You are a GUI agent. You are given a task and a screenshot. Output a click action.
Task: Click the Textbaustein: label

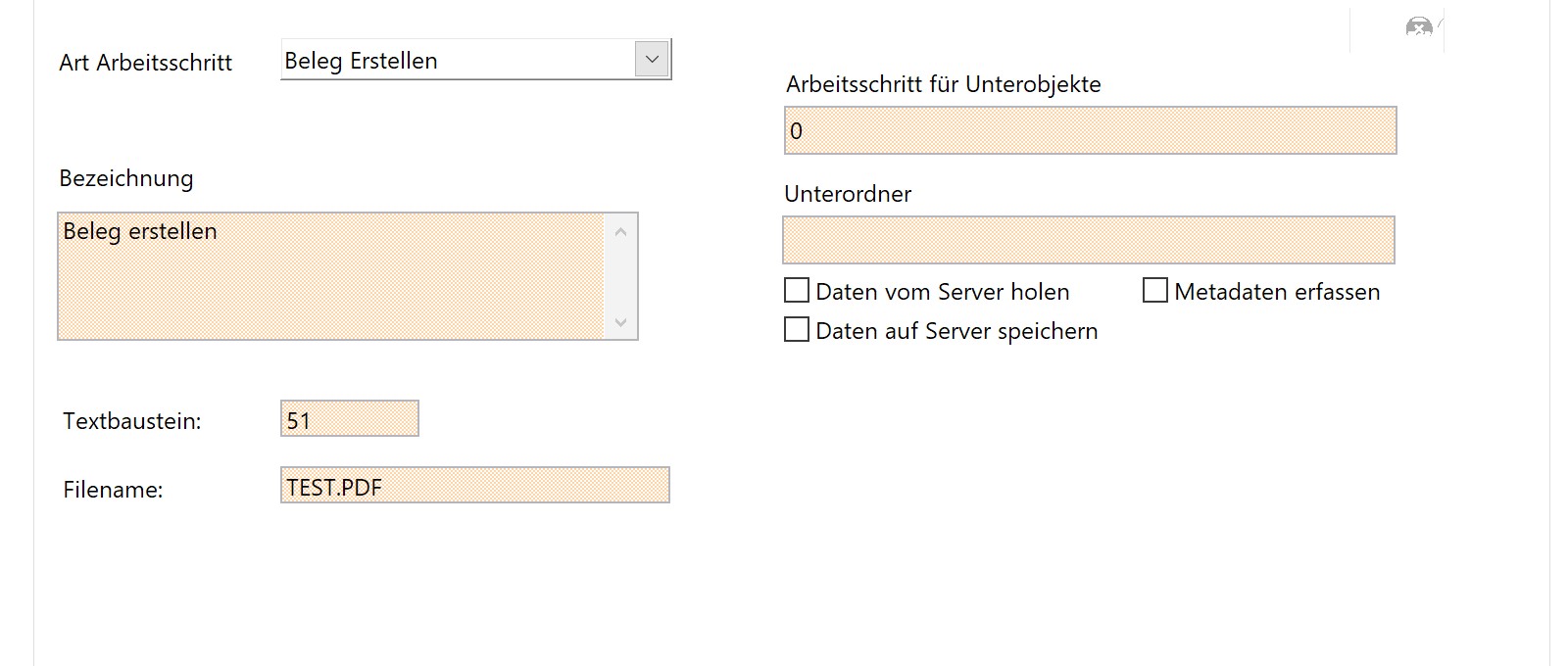pos(132,421)
